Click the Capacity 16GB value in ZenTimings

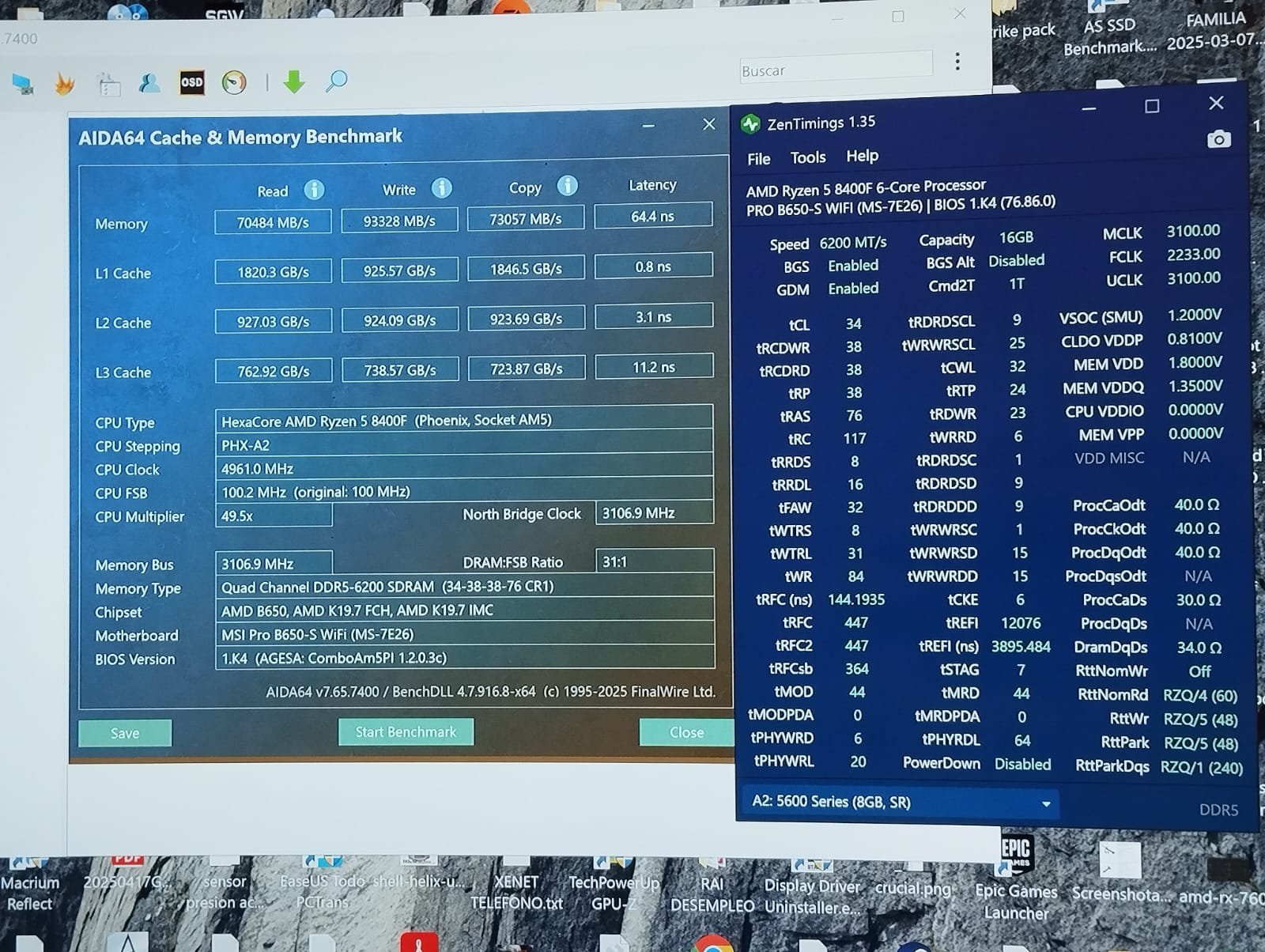1016,237
